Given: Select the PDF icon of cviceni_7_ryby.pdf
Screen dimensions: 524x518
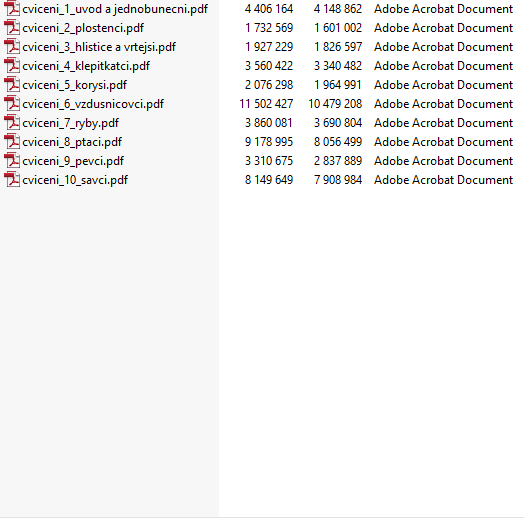Looking at the screenshot, I should (x=12, y=123).
